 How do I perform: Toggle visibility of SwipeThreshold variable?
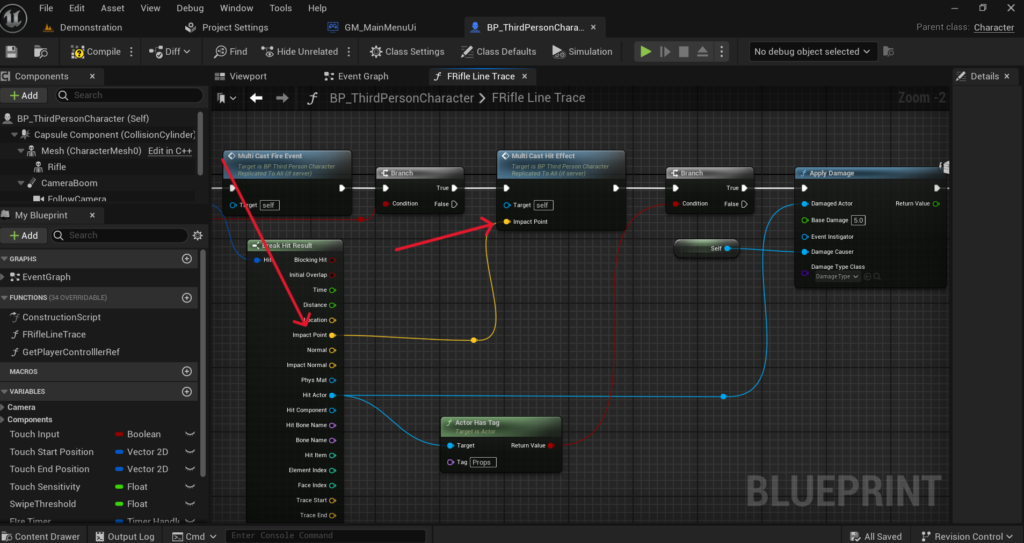190,504
